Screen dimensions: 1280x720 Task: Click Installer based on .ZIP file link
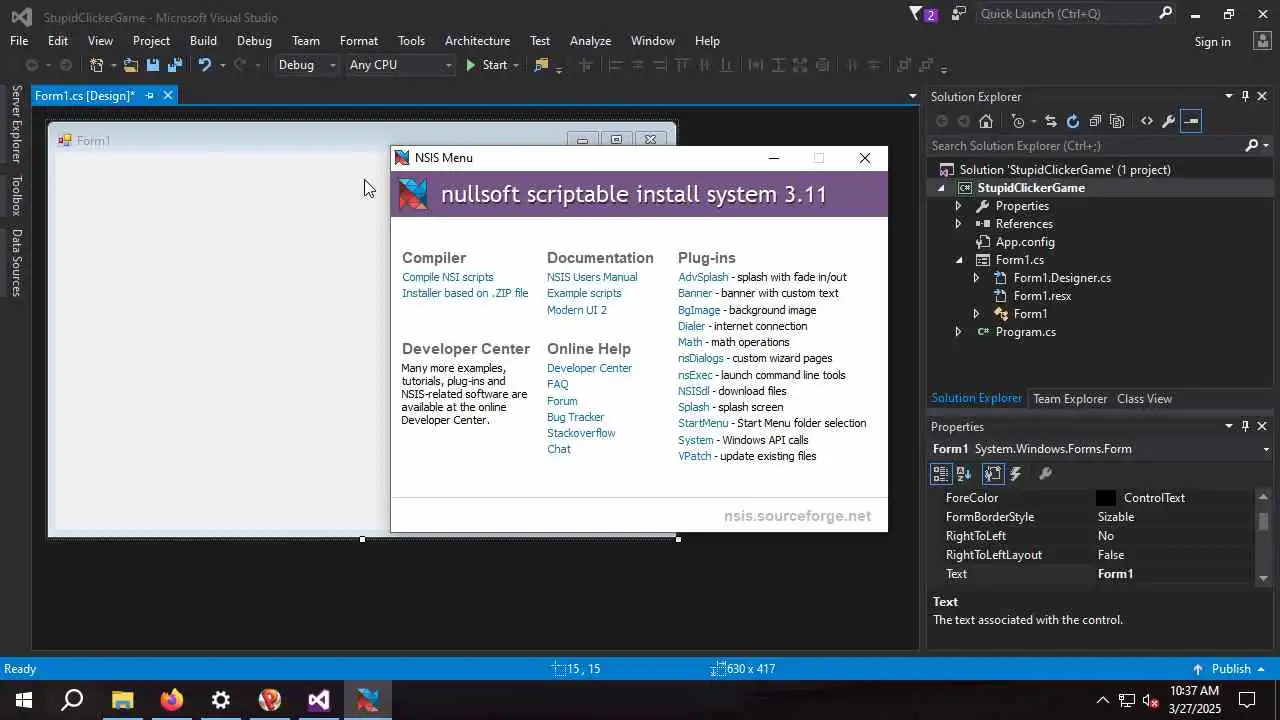point(465,293)
